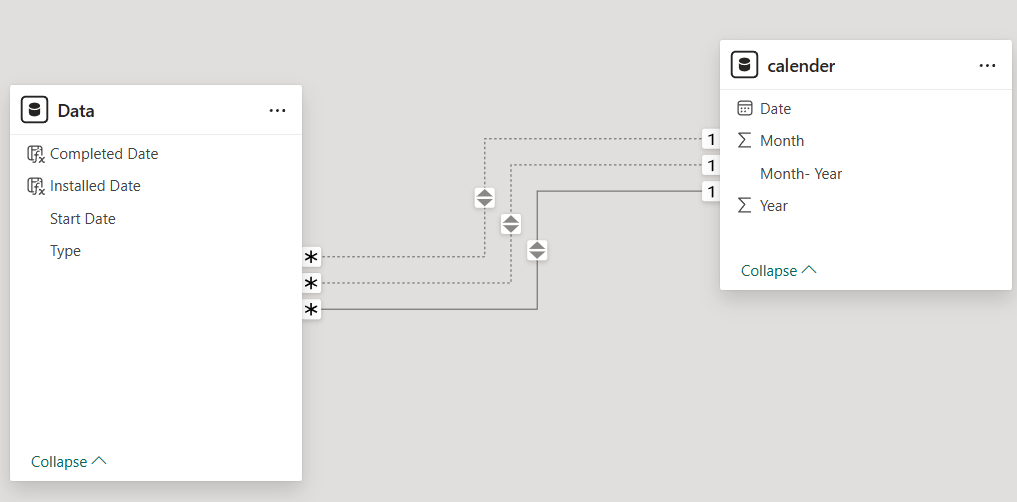This screenshot has width=1017, height=502.
Task: Click the sigma icon beside Year
Action: (x=745, y=206)
